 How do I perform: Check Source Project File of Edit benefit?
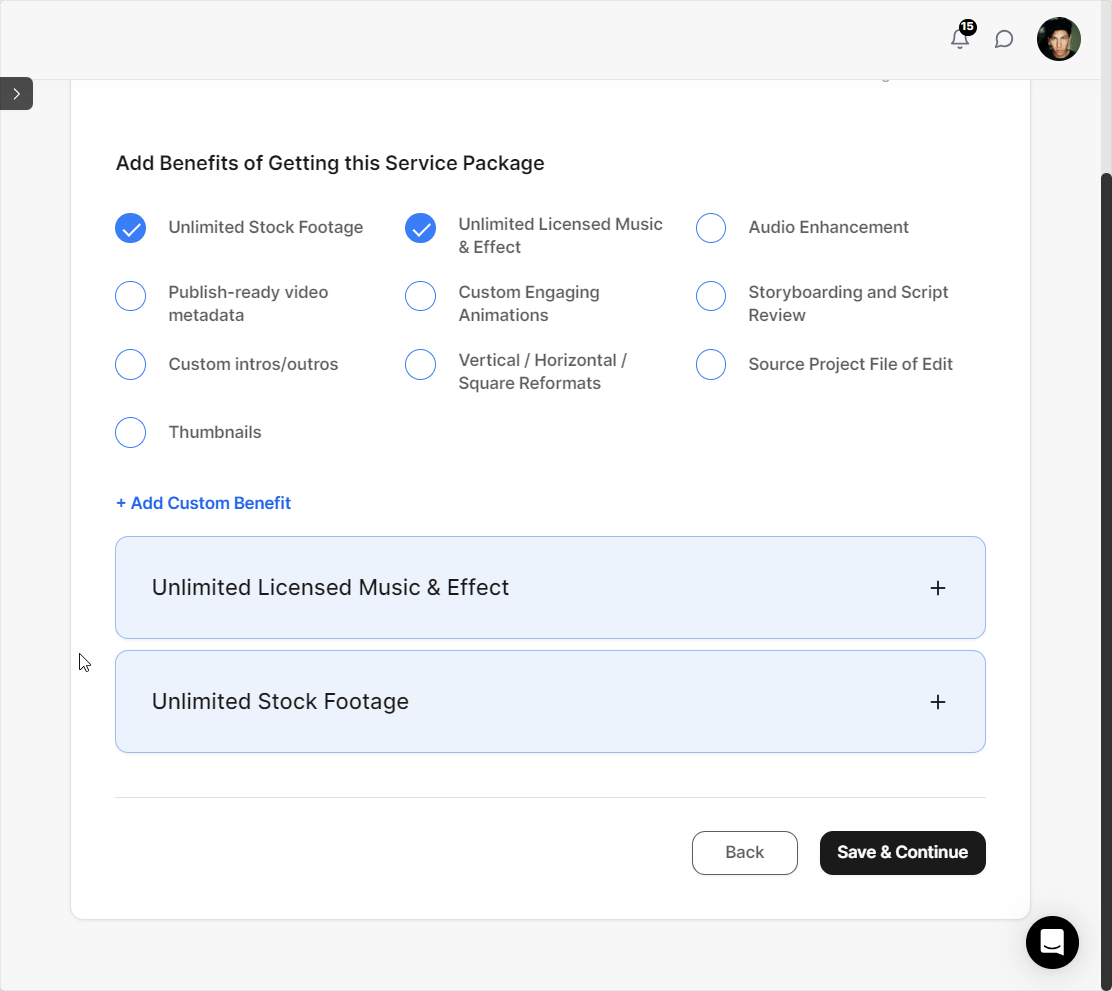(711, 365)
